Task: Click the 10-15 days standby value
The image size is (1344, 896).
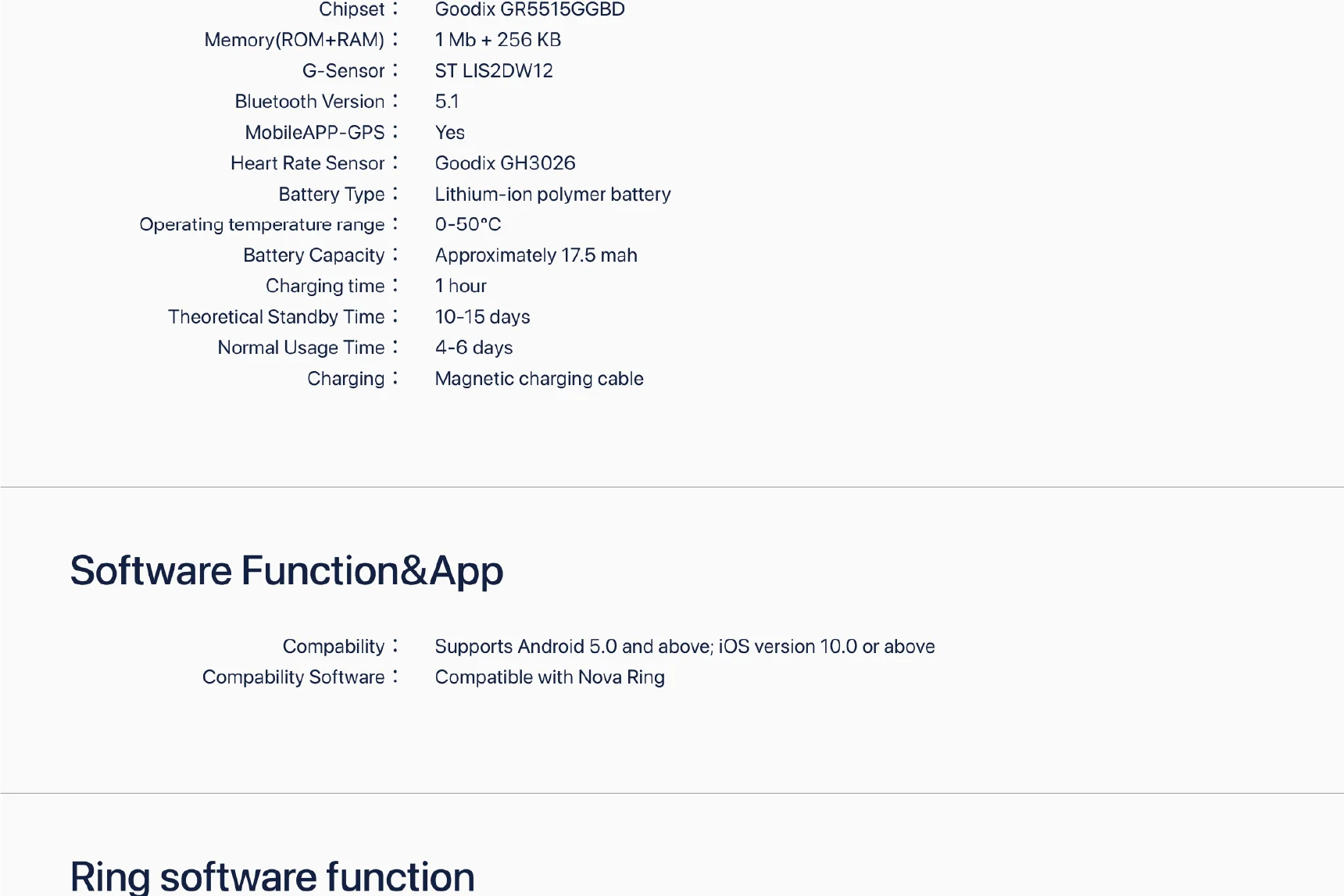Action: tap(482, 316)
